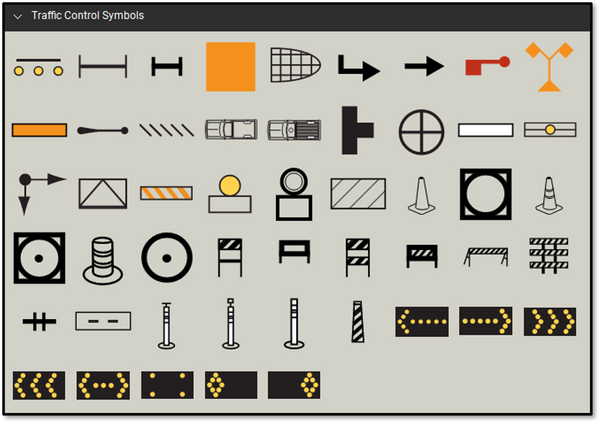Screen dimensions: 600x423
Task: Pick the double-headed arrow board symbol
Action: tap(102, 384)
